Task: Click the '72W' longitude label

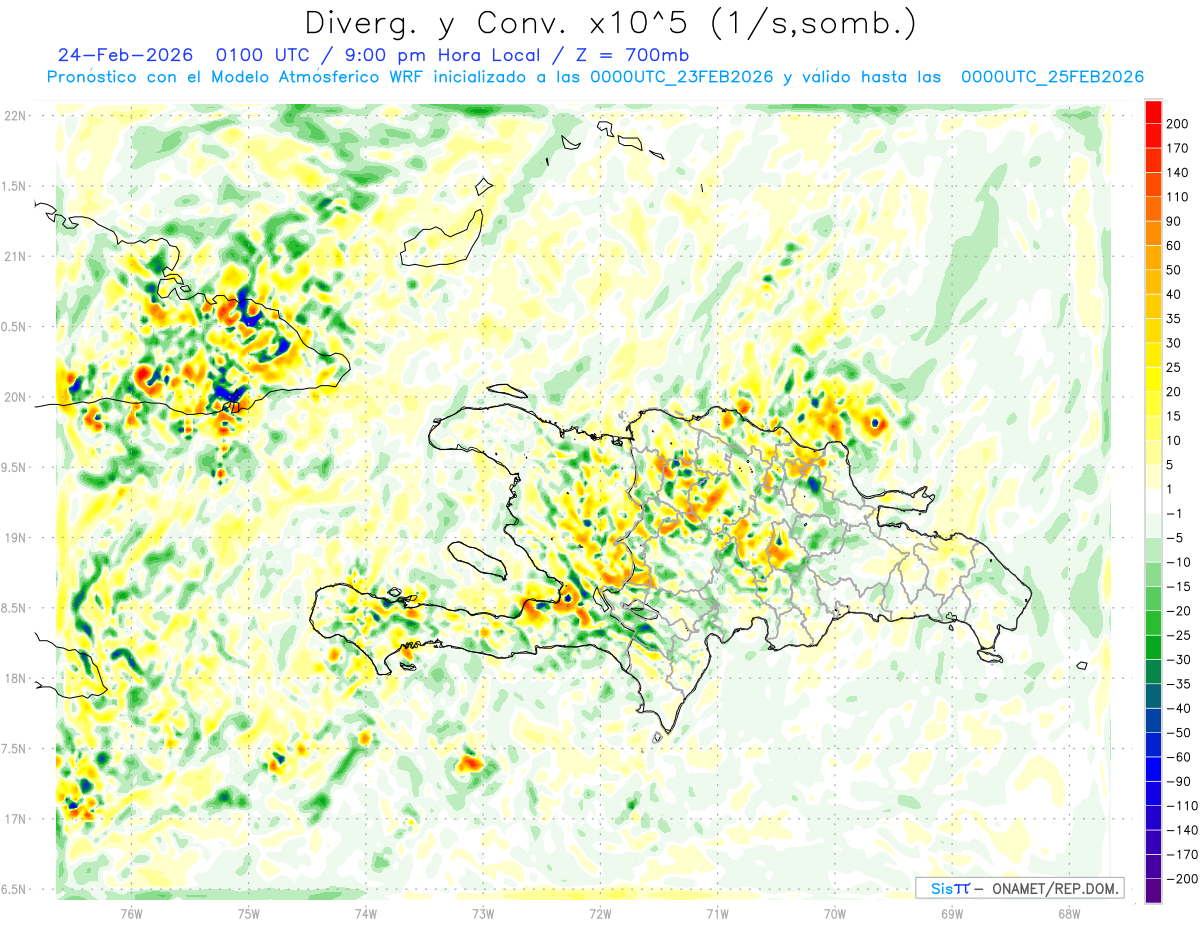Action: pyautogui.click(x=600, y=913)
